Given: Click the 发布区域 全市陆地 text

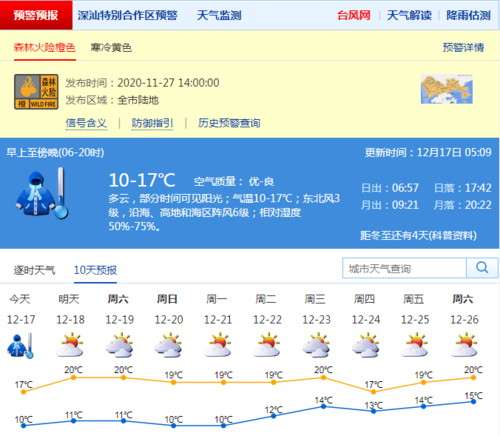Looking at the screenshot, I should click(112, 100).
